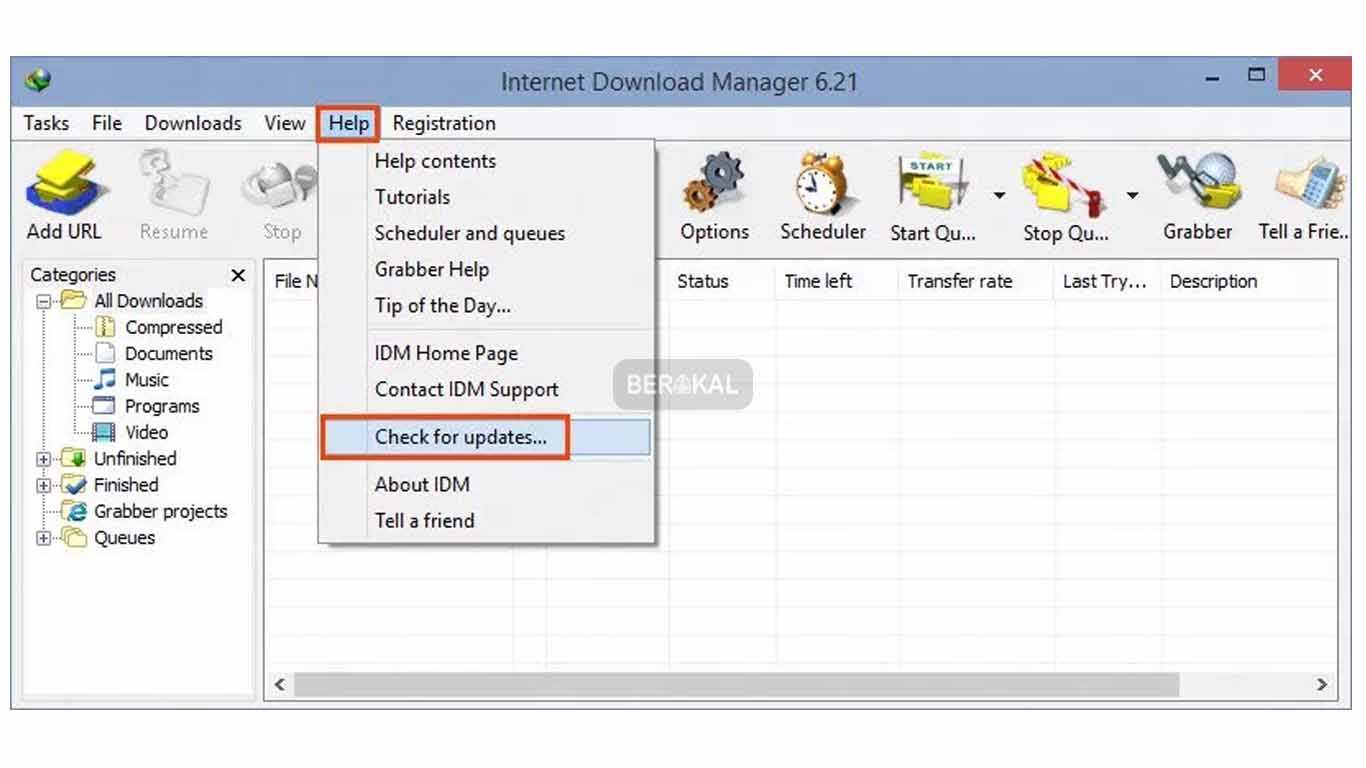Screen dimensions: 1366x768
Task: Open Start Queue dropdown arrow
Action: [999, 195]
